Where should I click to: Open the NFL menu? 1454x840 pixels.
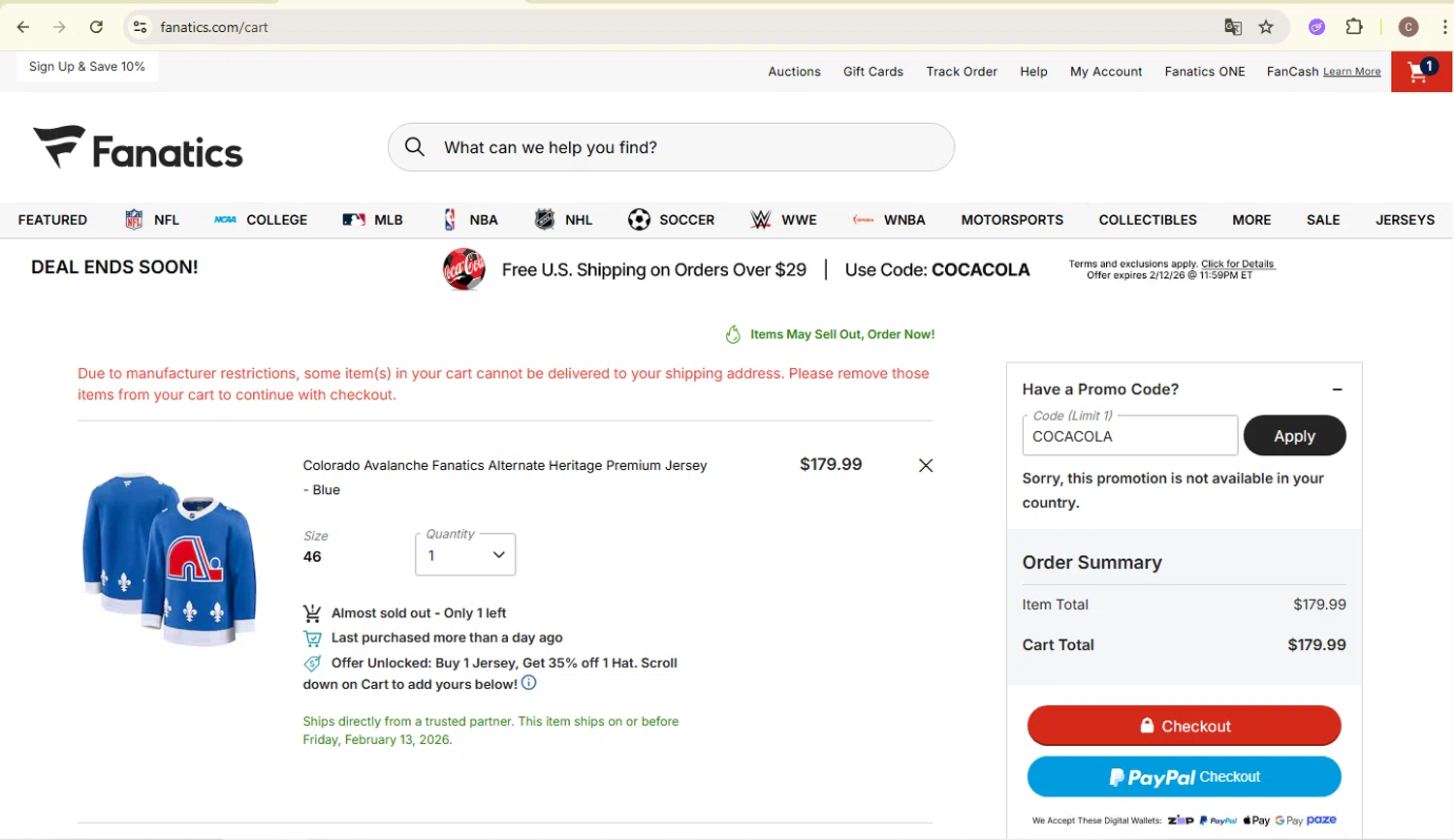[x=152, y=220]
